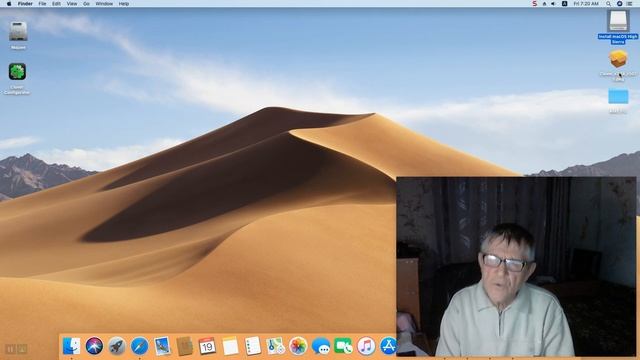Open Notification Center list icon

click(629, 4)
